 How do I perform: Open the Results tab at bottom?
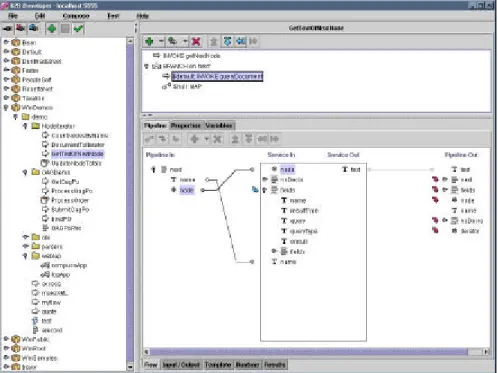[x=275, y=365]
